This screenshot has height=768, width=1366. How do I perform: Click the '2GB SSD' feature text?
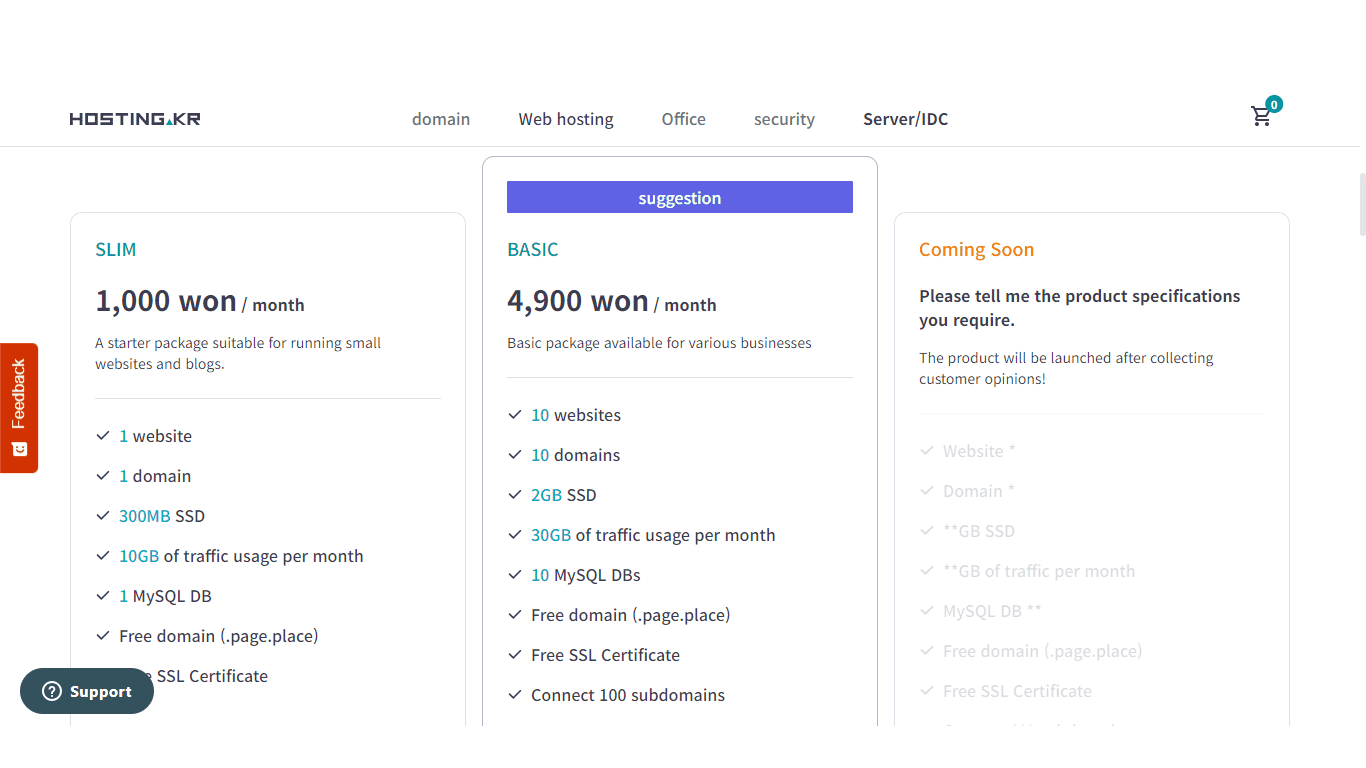coord(563,495)
